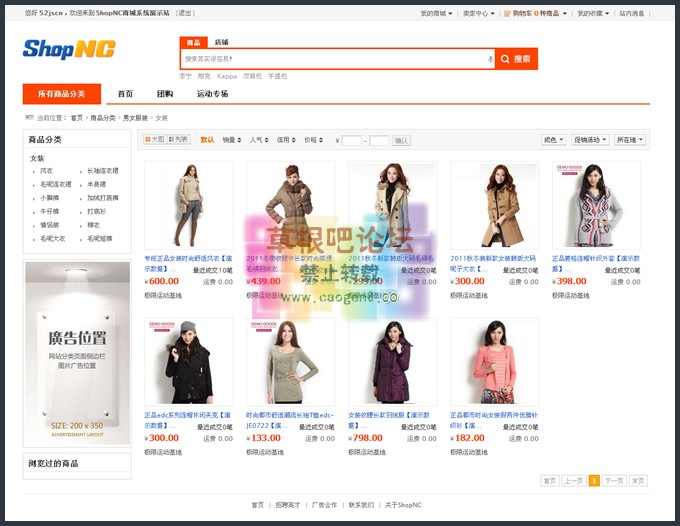Viewport: 680px width, 526px height.
Task: Open the 团购 navigation menu item
Action: click(164, 94)
